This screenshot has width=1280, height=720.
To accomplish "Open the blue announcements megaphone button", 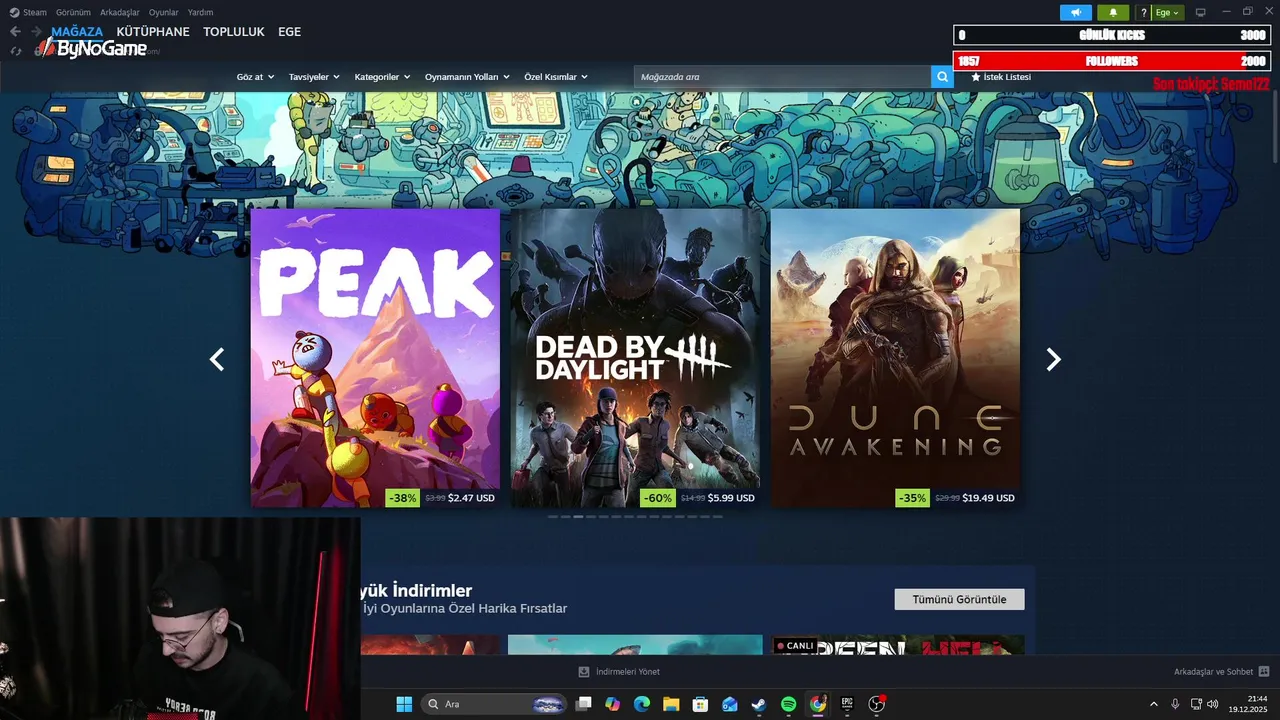I will [x=1076, y=13].
